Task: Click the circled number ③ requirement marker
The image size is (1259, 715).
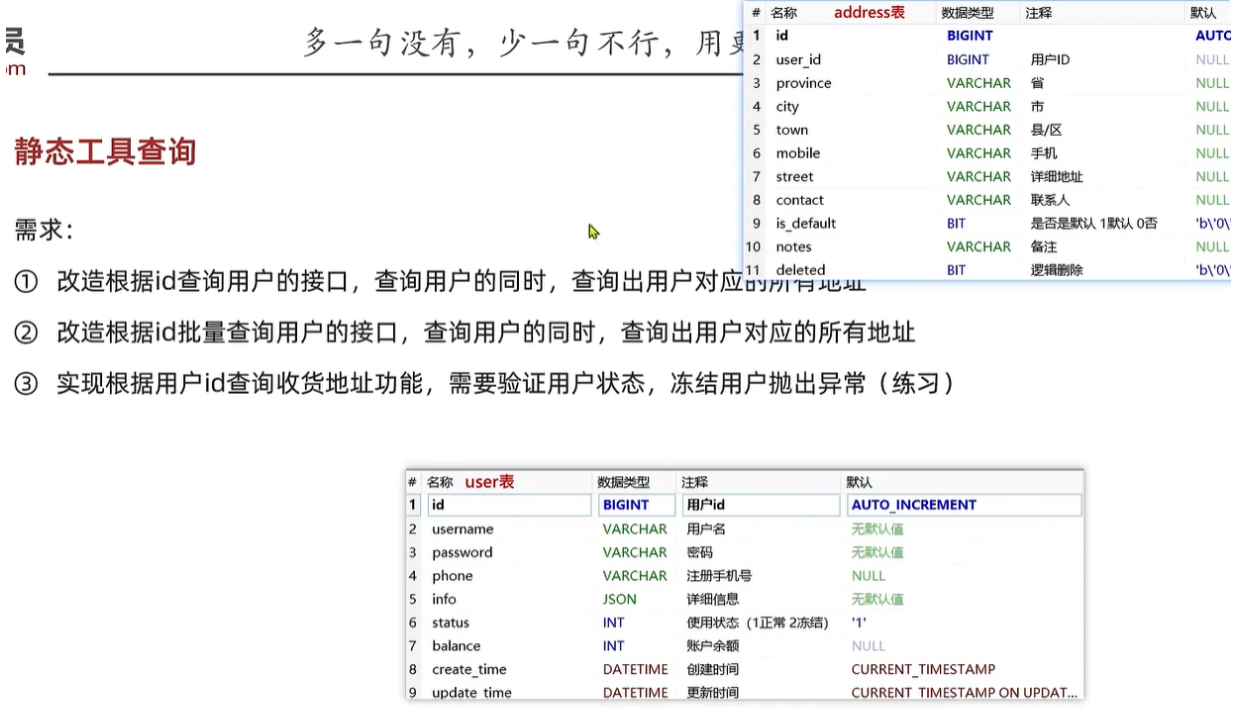Action: point(25,384)
